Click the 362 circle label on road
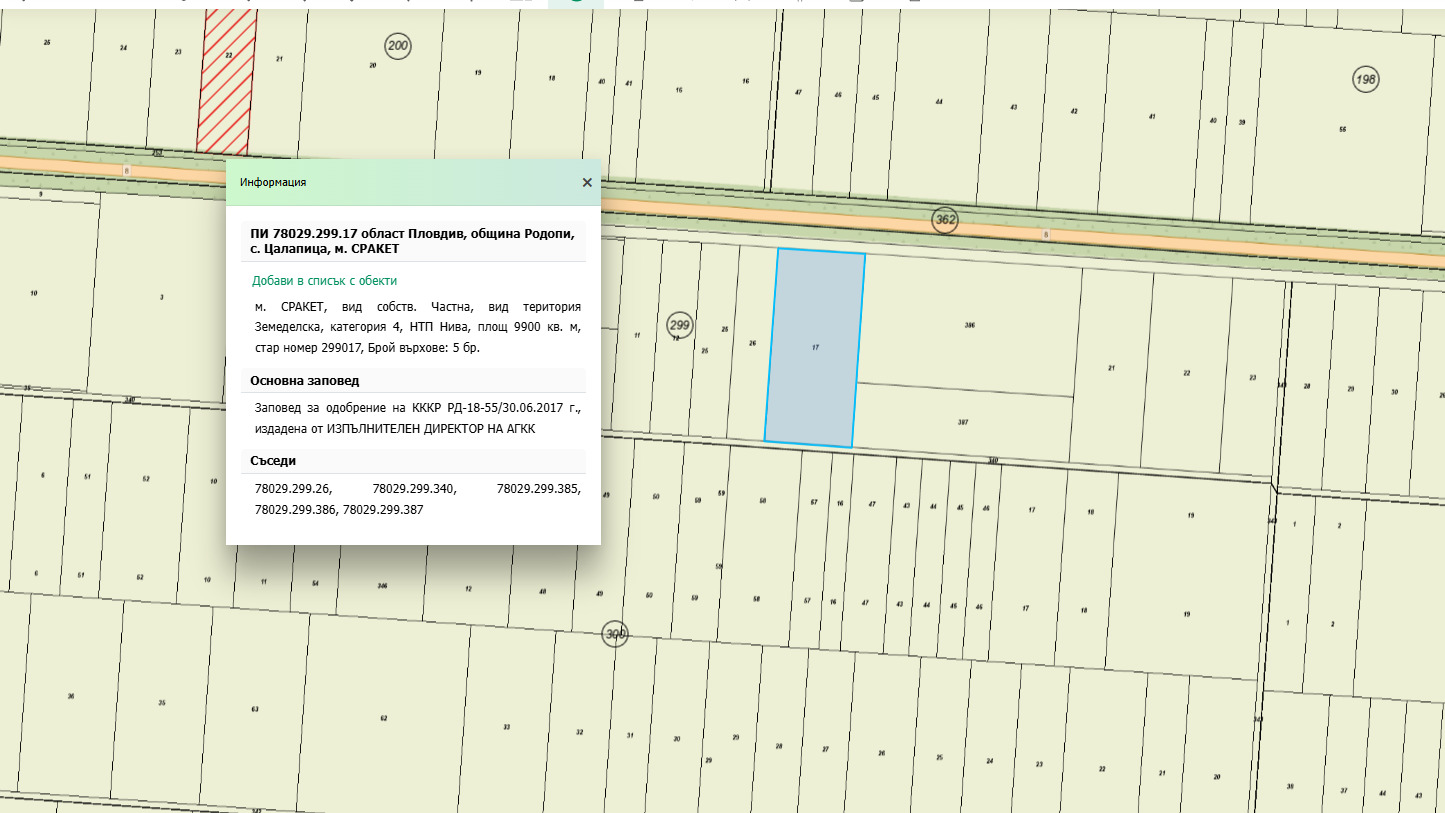 point(944,219)
